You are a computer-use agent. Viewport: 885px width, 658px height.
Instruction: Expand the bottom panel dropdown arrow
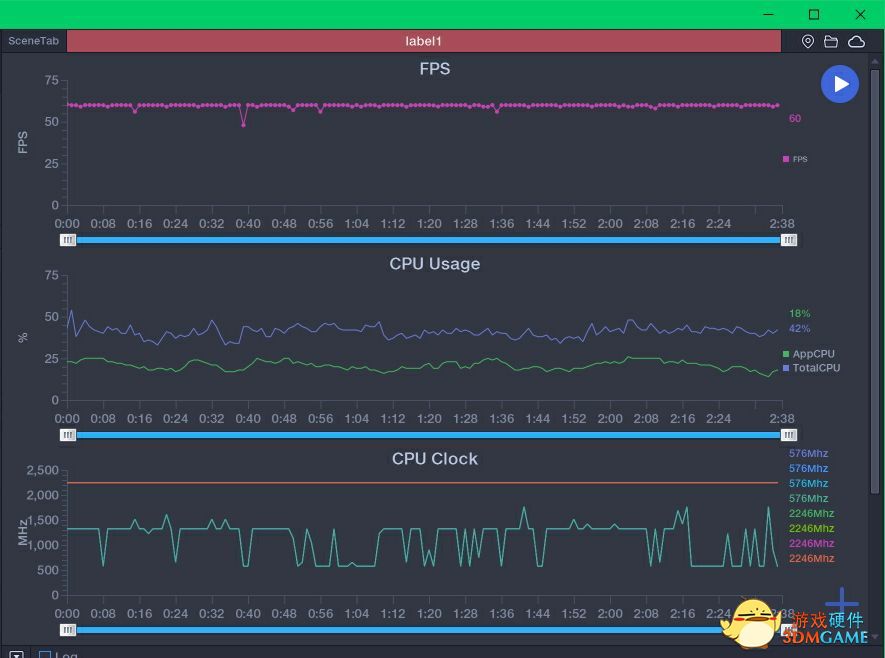pyautogui.click(x=15, y=655)
